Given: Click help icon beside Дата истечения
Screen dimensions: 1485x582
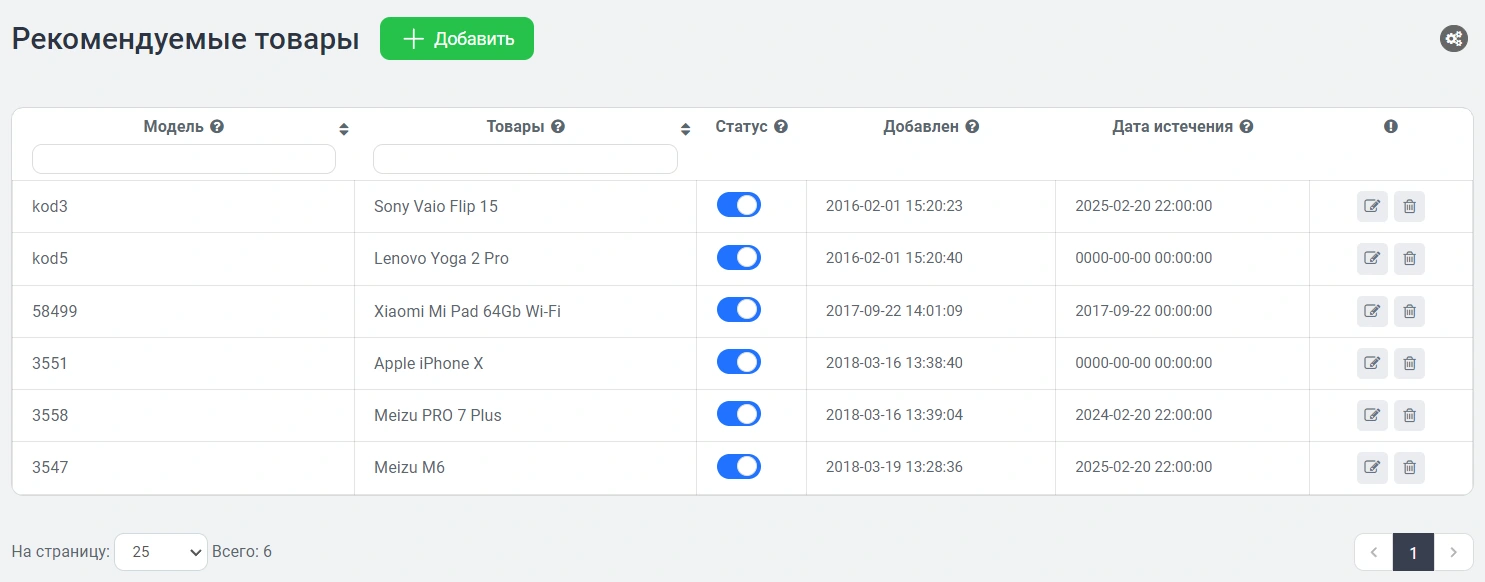Looking at the screenshot, I should pos(1246,127).
